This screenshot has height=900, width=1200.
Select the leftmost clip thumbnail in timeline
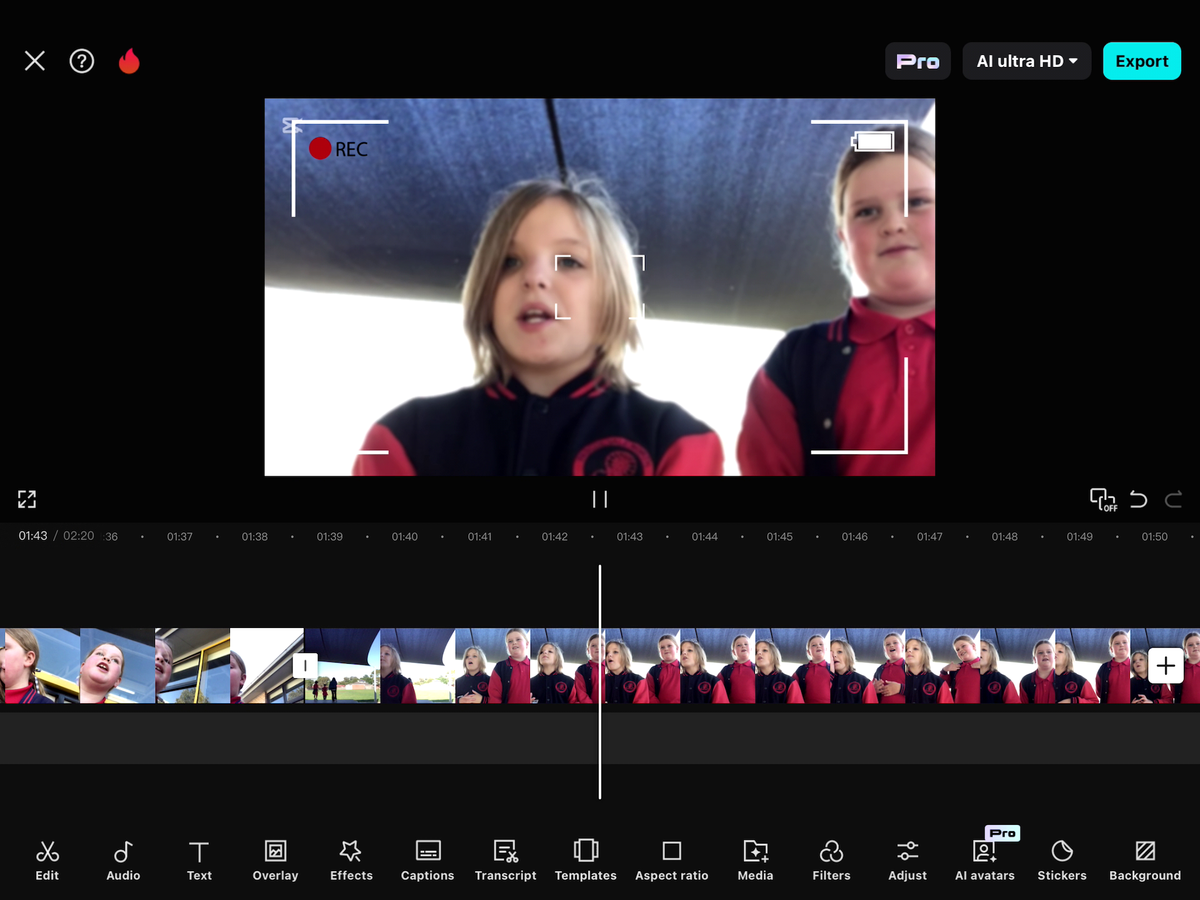[40, 666]
